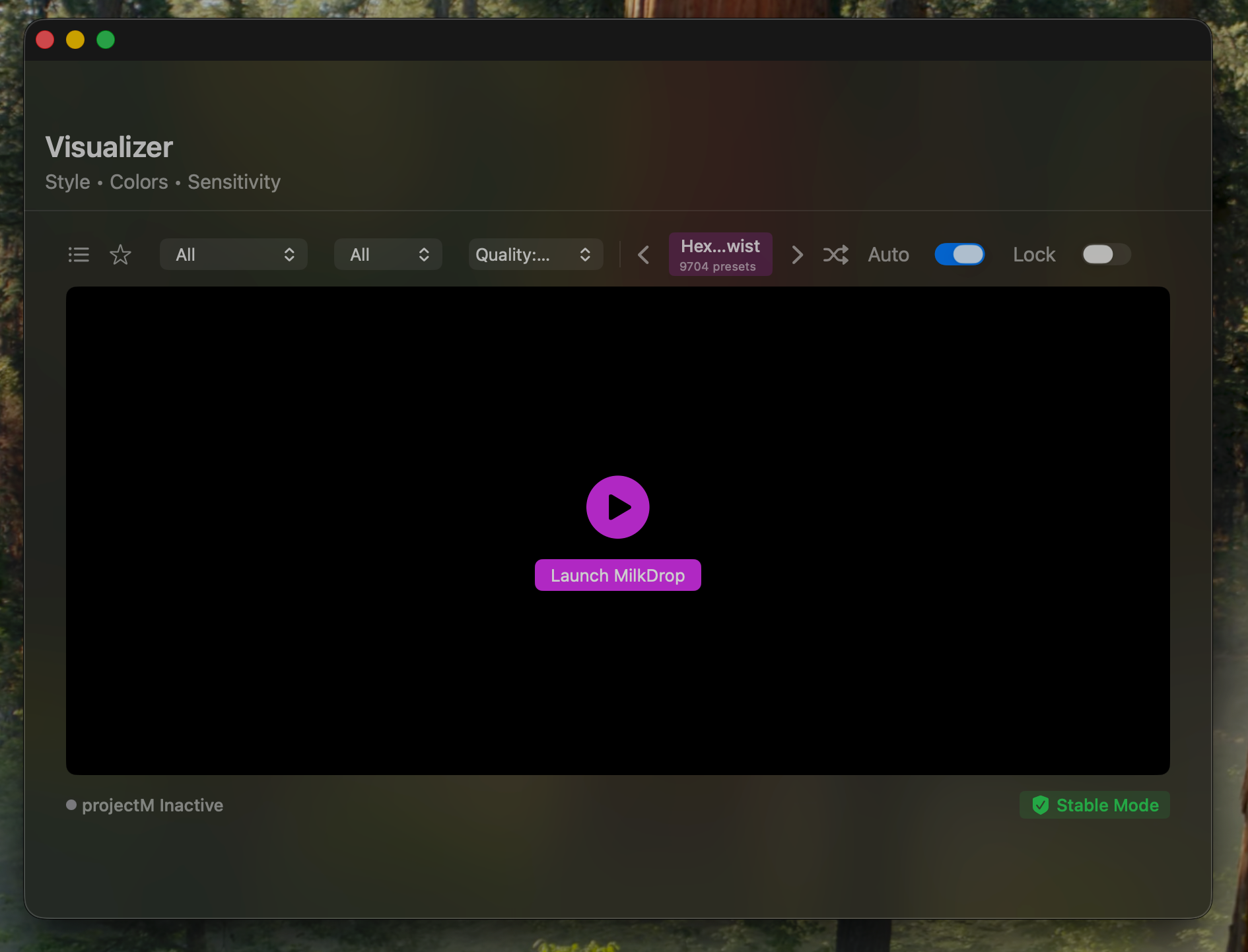Enable the Lock switch
Viewport: 1248px width, 952px height.
1106,254
